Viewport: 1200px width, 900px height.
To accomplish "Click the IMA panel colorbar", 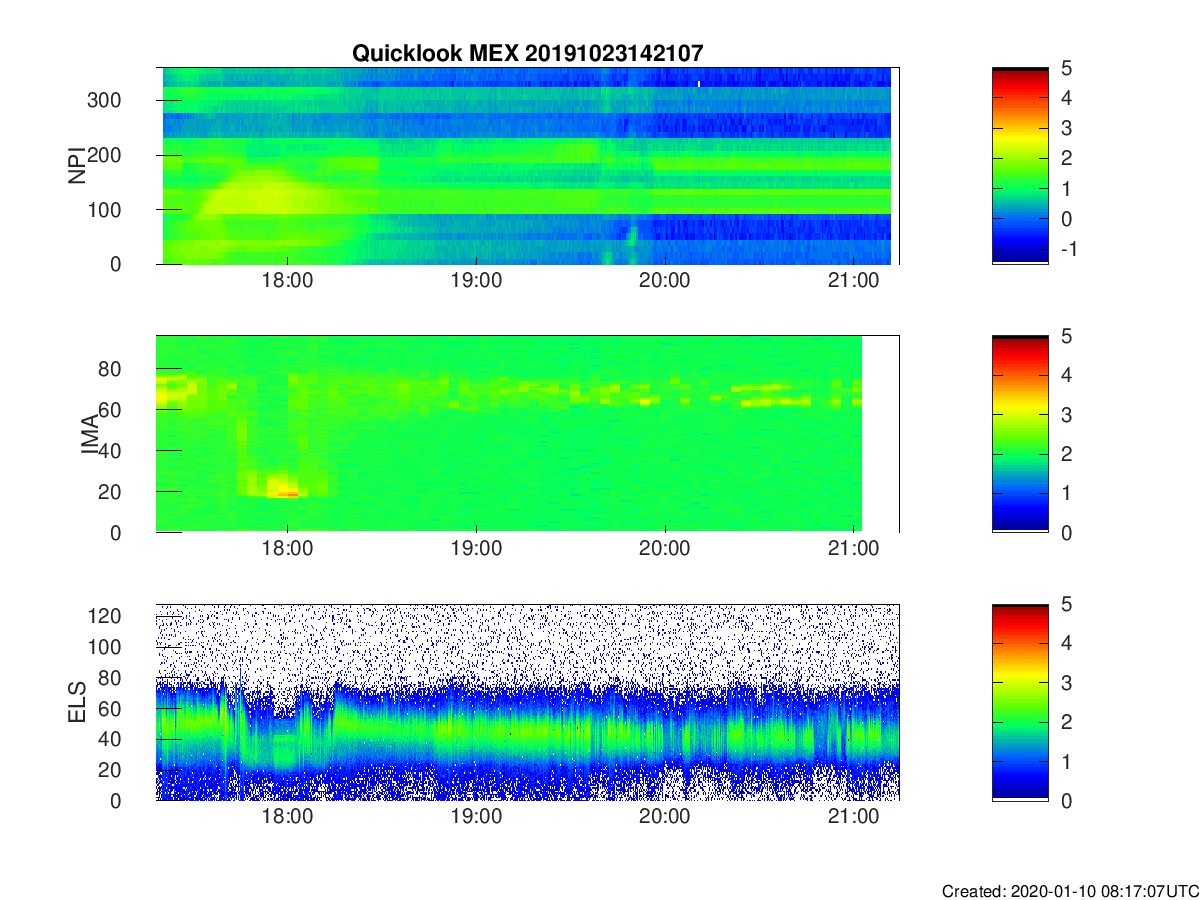I will (x=1020, y=434).
